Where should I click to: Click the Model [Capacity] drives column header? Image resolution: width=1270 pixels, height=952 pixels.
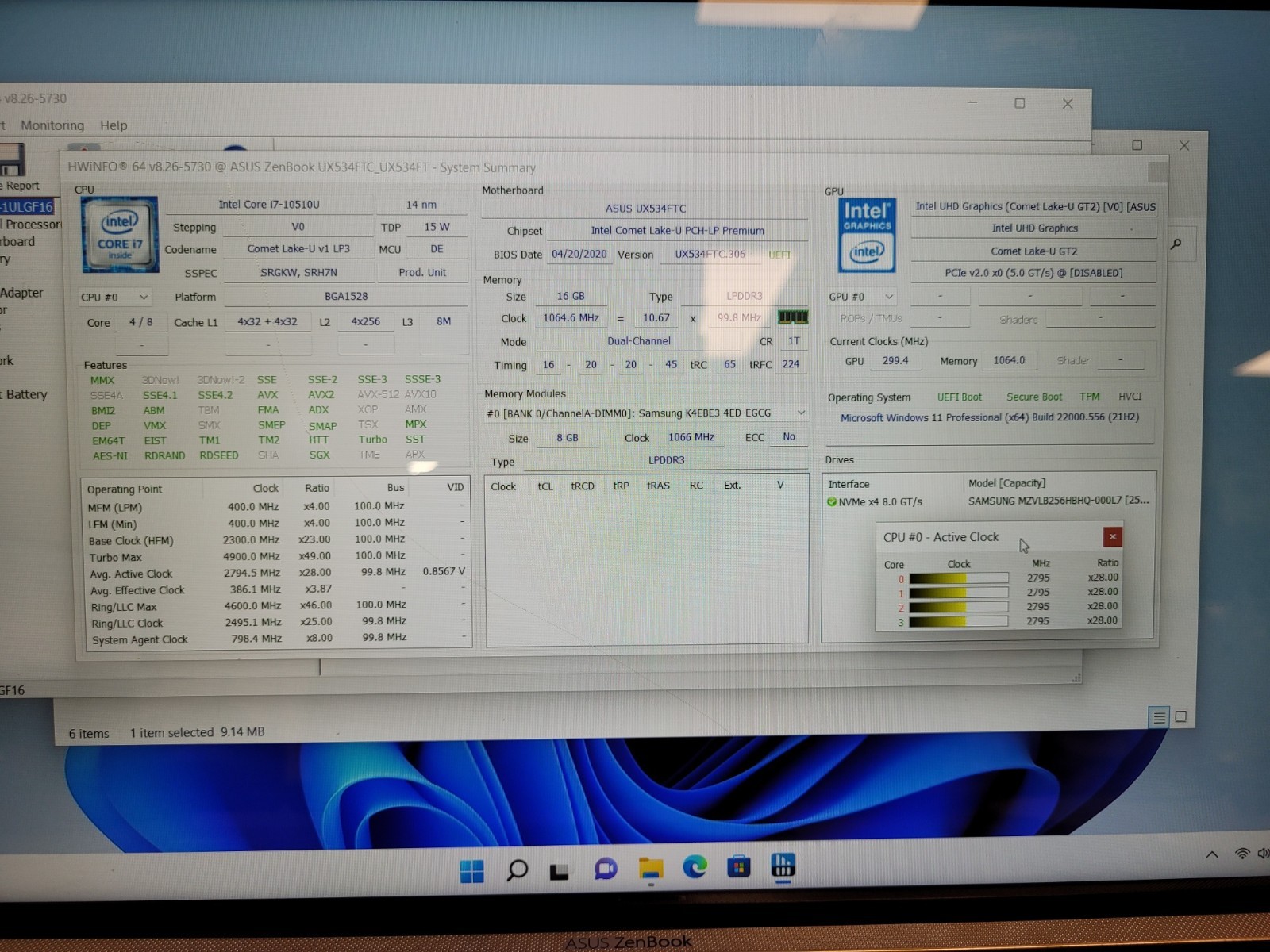[1006, 483]
